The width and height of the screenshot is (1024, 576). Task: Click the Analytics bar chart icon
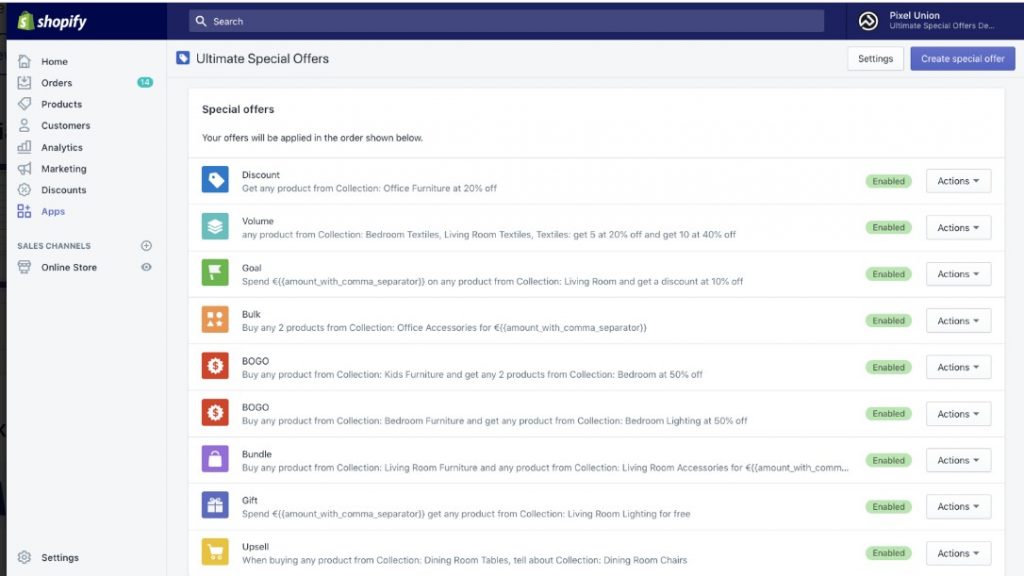pos(24,147)
